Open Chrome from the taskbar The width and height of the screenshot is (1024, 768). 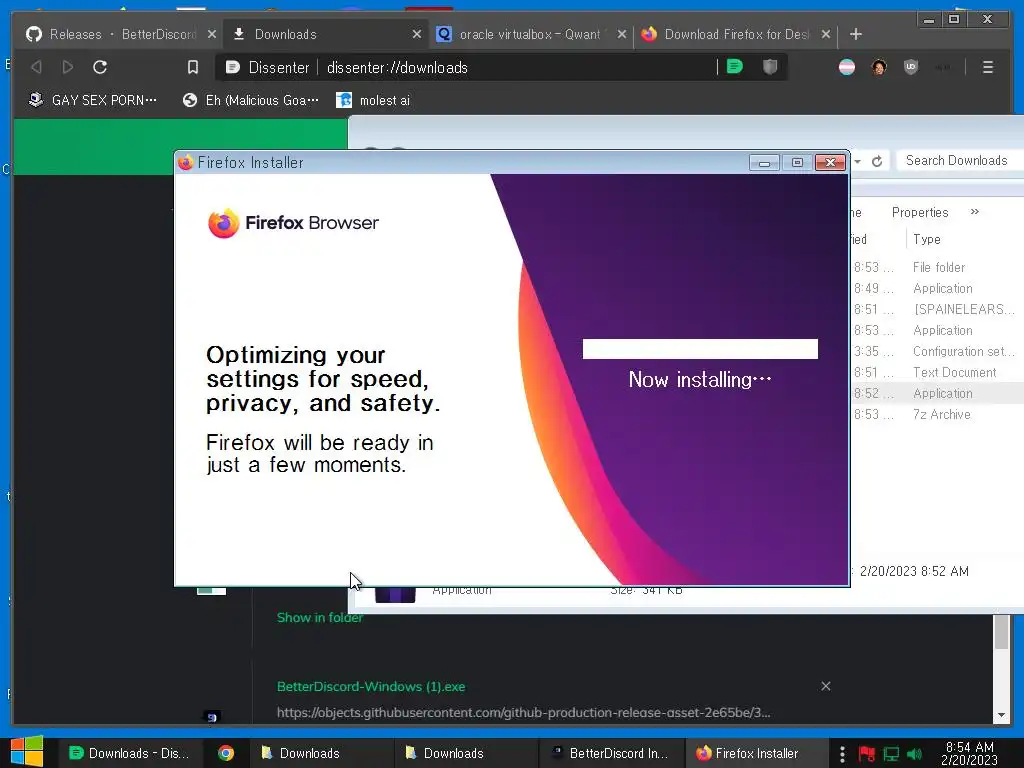point(226,753)
